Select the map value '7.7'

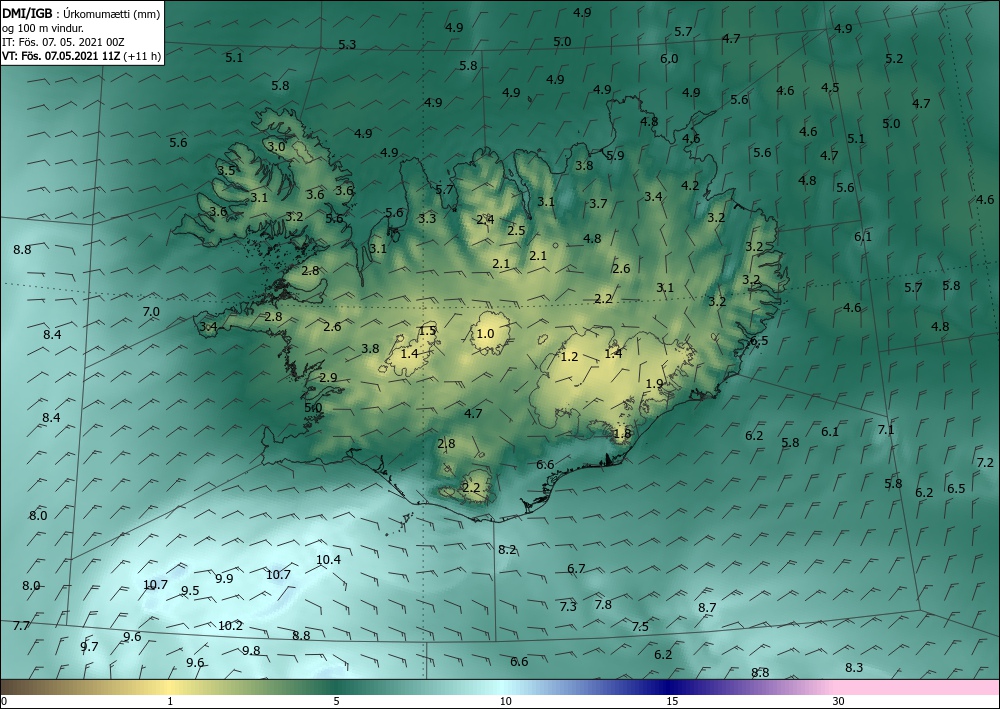pos(21,625)
